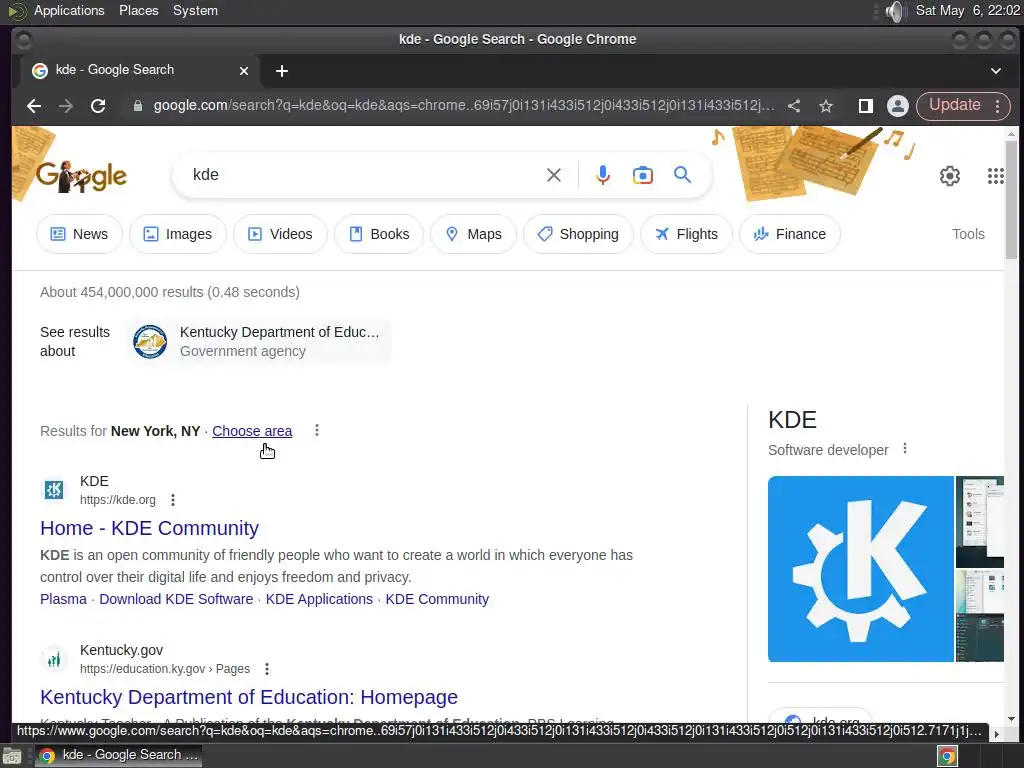Open About this result for kde.org
Image resolution: width=1024 pixels, height=768 pixels.
click(173, 500)
